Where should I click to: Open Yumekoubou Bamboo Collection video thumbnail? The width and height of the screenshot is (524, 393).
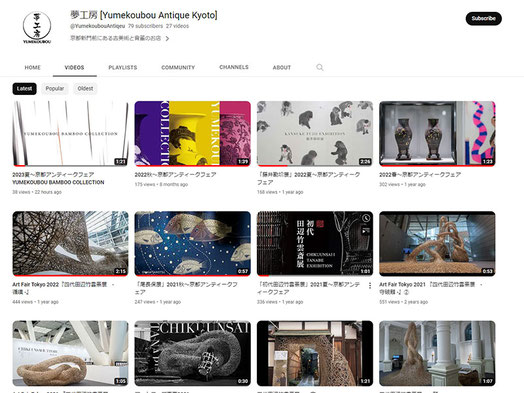pyautogui.click(x=70, y=133)
